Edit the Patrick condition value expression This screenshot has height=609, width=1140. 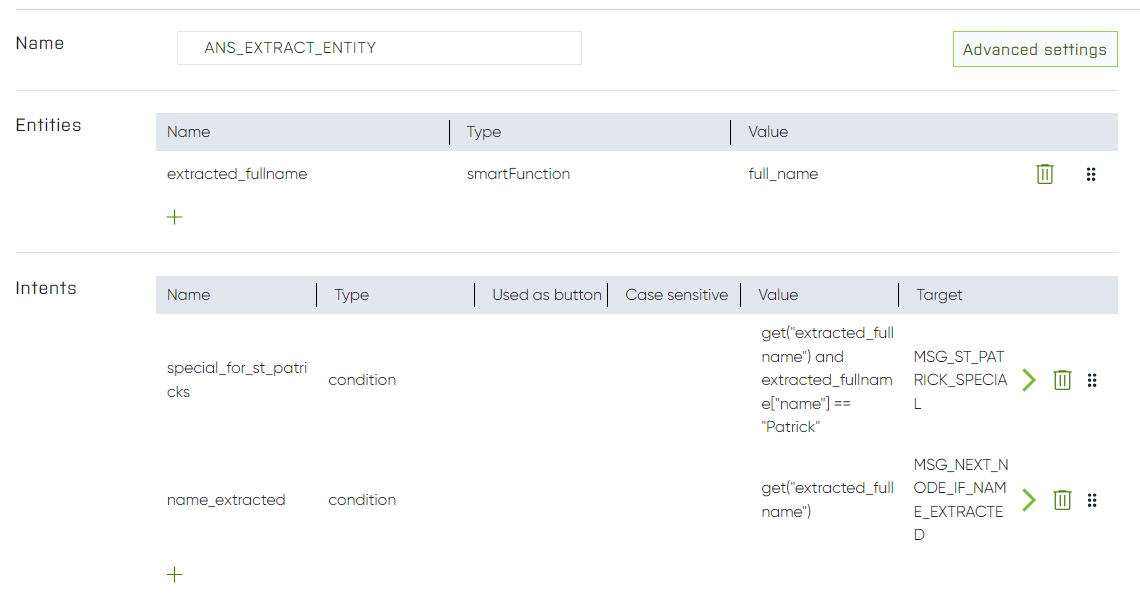click(827, 380)
